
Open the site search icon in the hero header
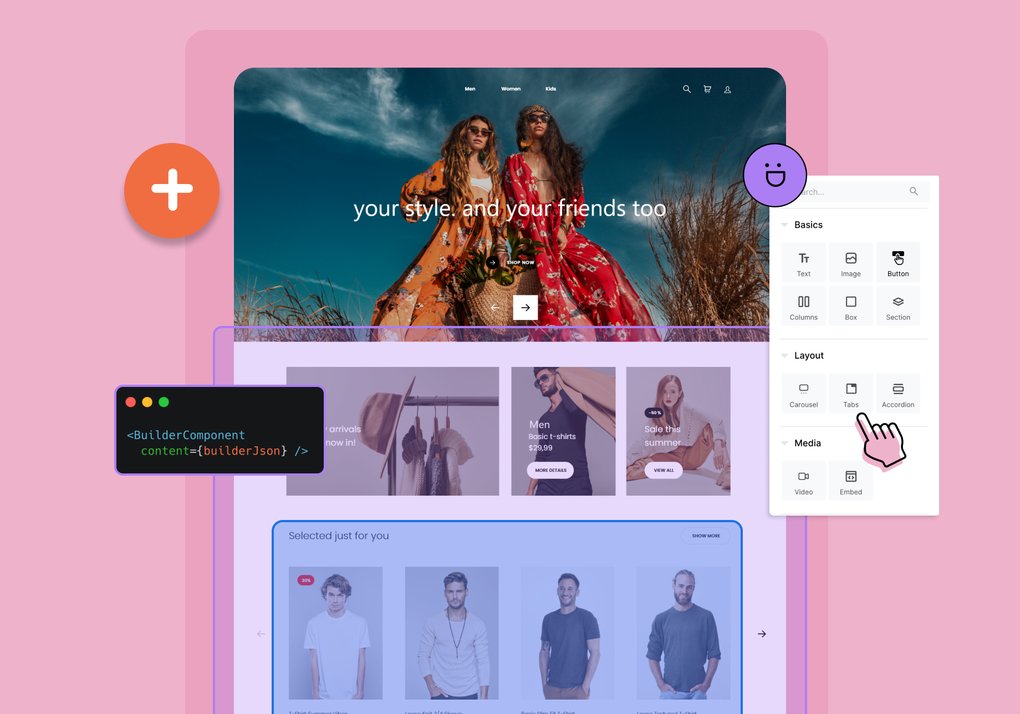(686, 89)
